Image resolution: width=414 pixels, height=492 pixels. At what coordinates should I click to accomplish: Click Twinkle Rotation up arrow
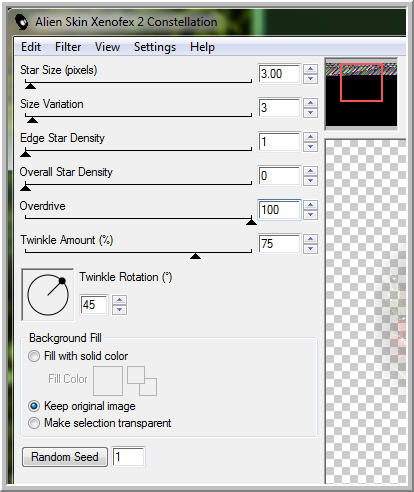click(x=119, y=300)
